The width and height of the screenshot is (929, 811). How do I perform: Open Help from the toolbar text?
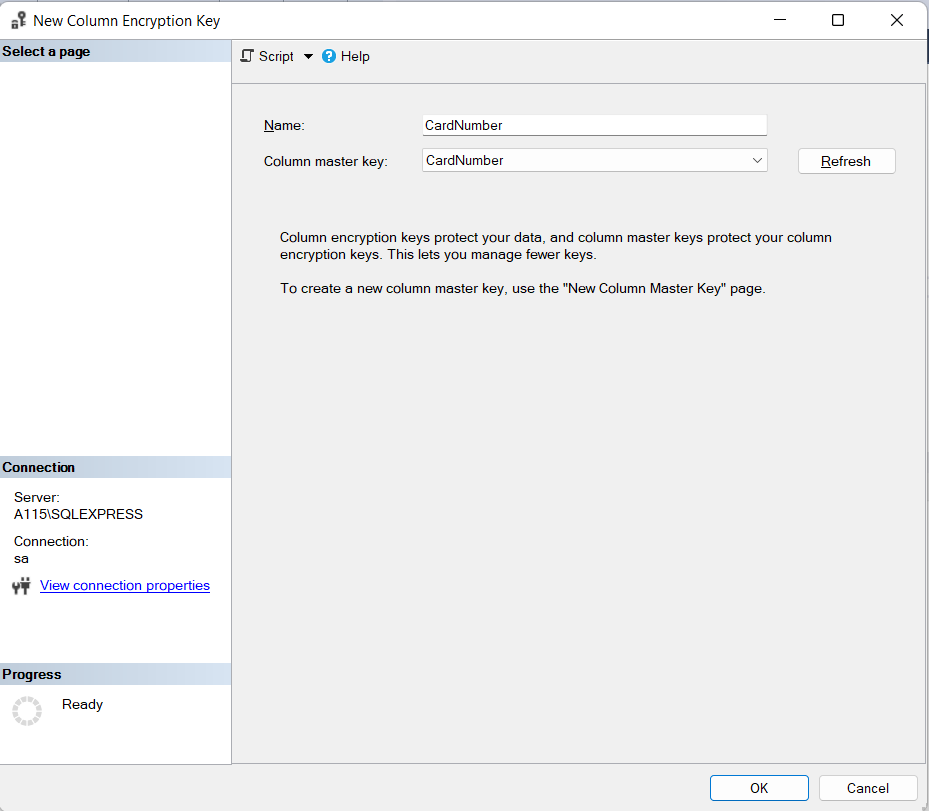355,57
